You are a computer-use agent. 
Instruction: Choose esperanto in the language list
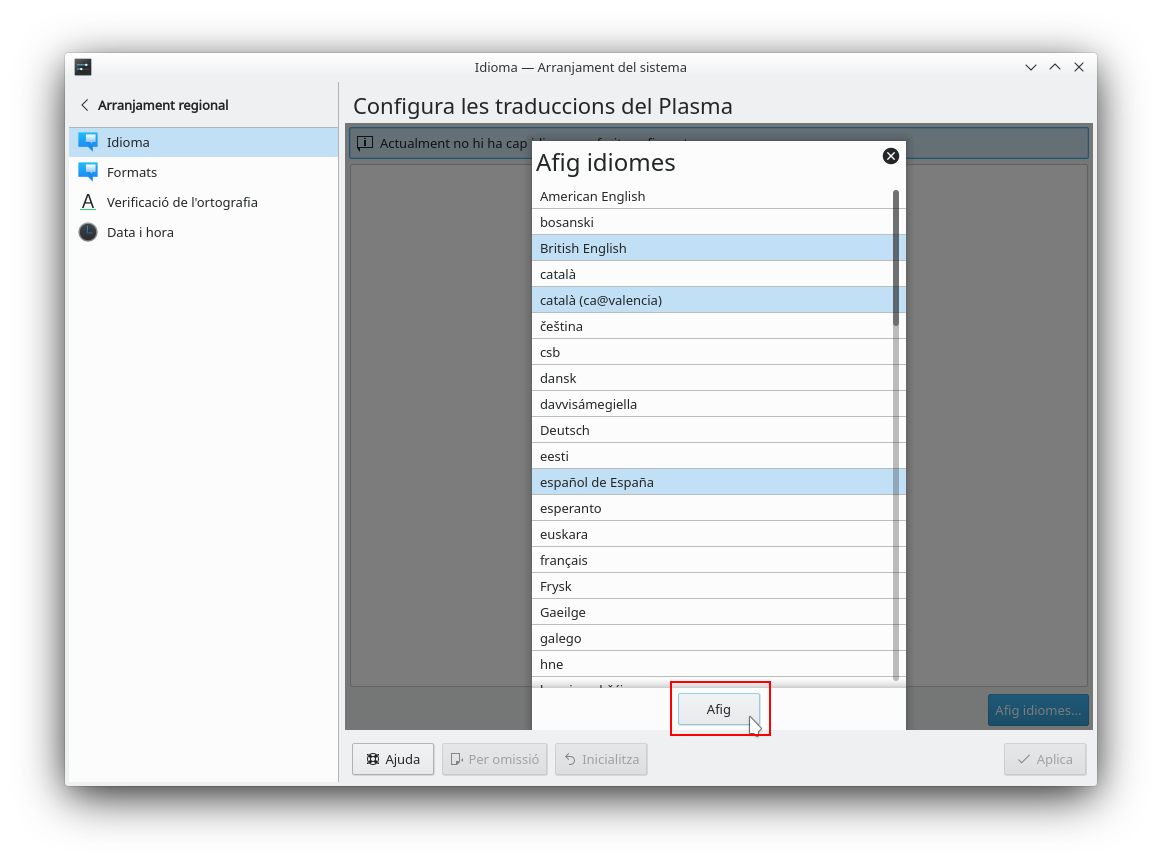pyautogui.click(x=570, y=508)
